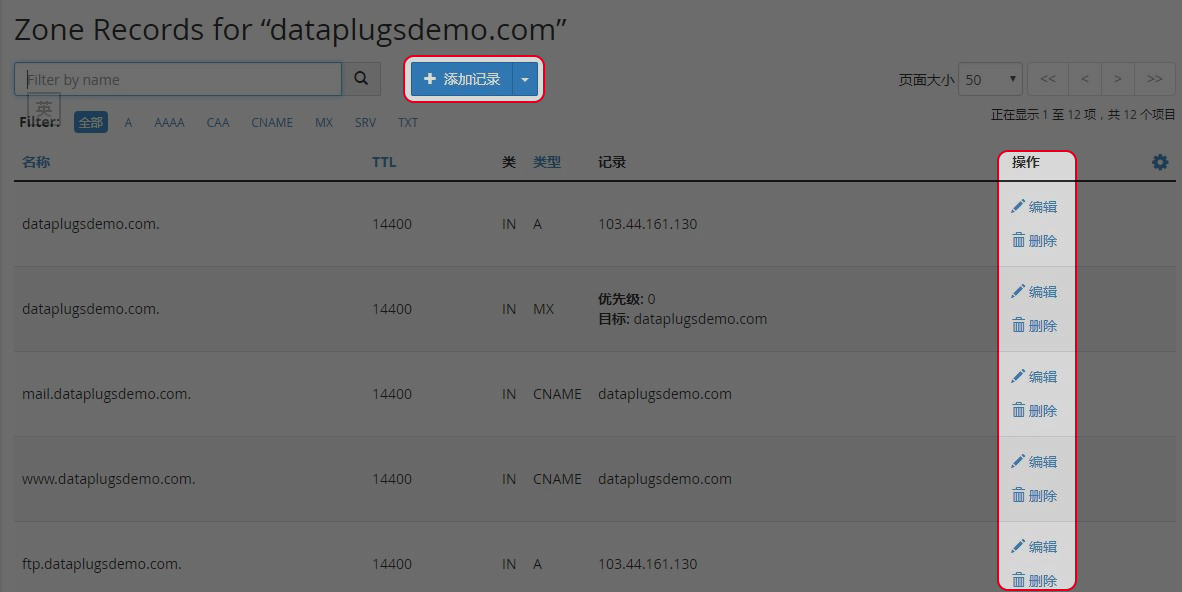The height and width of the screenshot is (592, 1182).
Task: Click the plus icon on 添加记录 button
Action: pos(430,78)
